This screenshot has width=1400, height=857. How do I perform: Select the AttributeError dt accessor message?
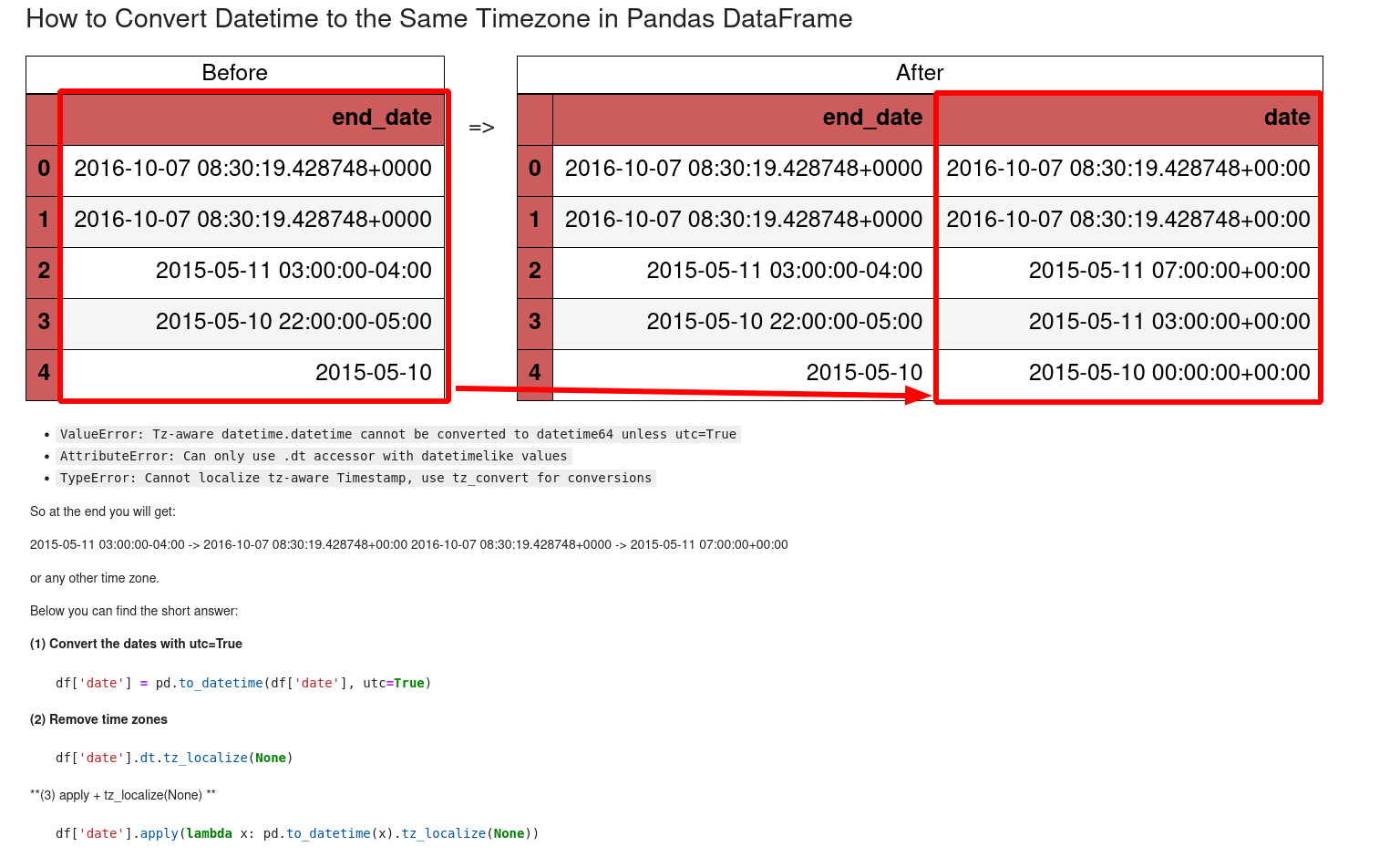[314, 456]
